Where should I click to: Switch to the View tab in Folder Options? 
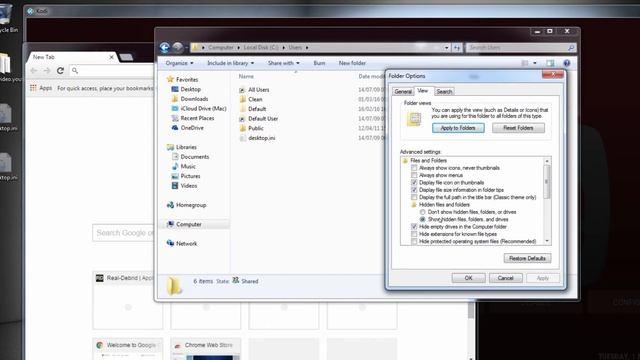coord(423,91)
